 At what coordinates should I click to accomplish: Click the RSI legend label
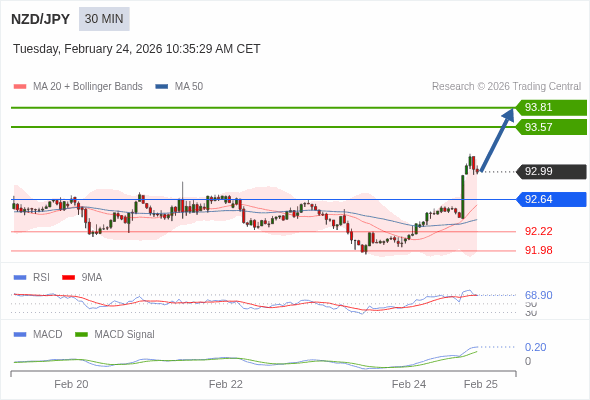tap(41, 278)
